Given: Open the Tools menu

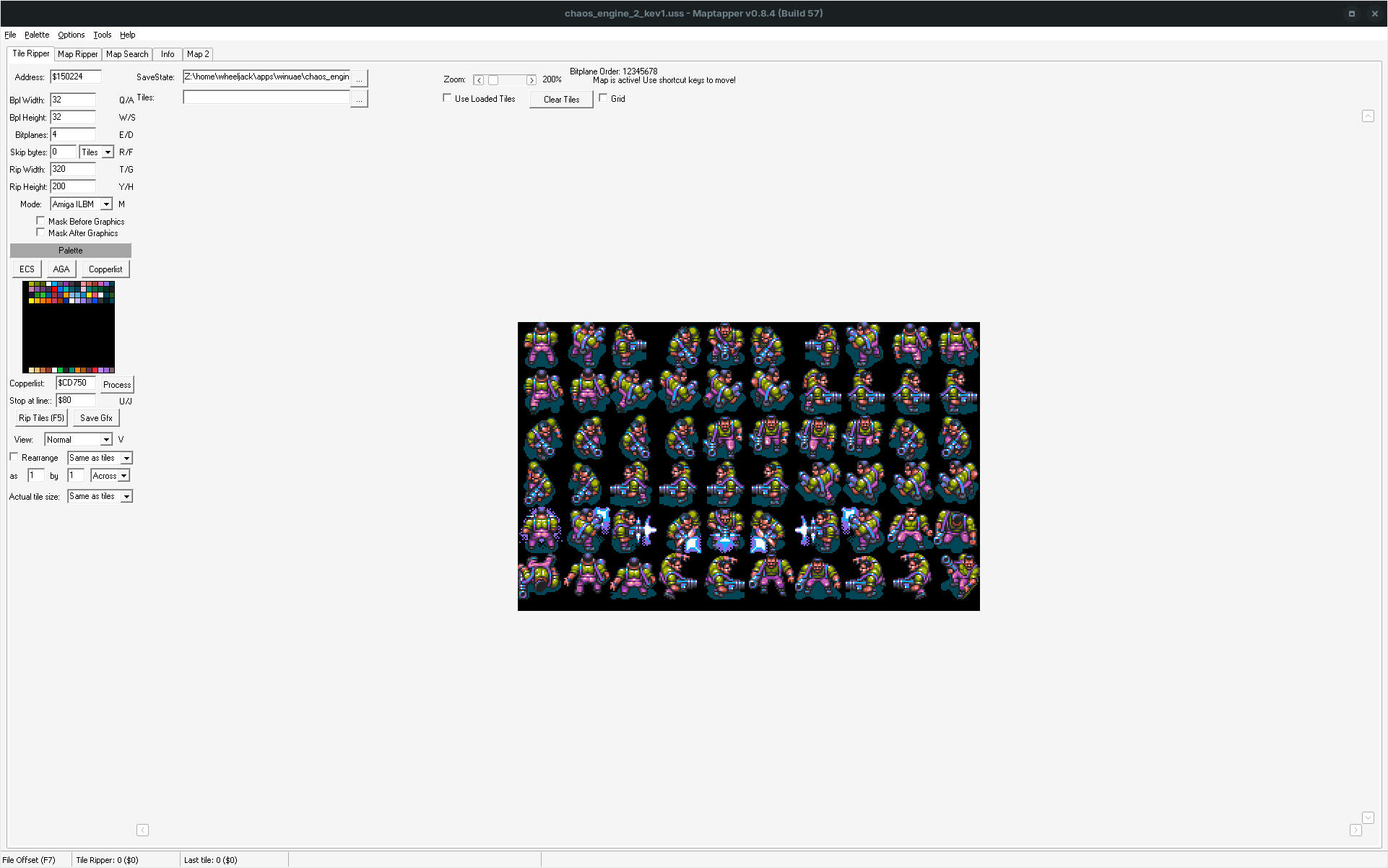Looking at the screenshot, I should tap(102, 35).
